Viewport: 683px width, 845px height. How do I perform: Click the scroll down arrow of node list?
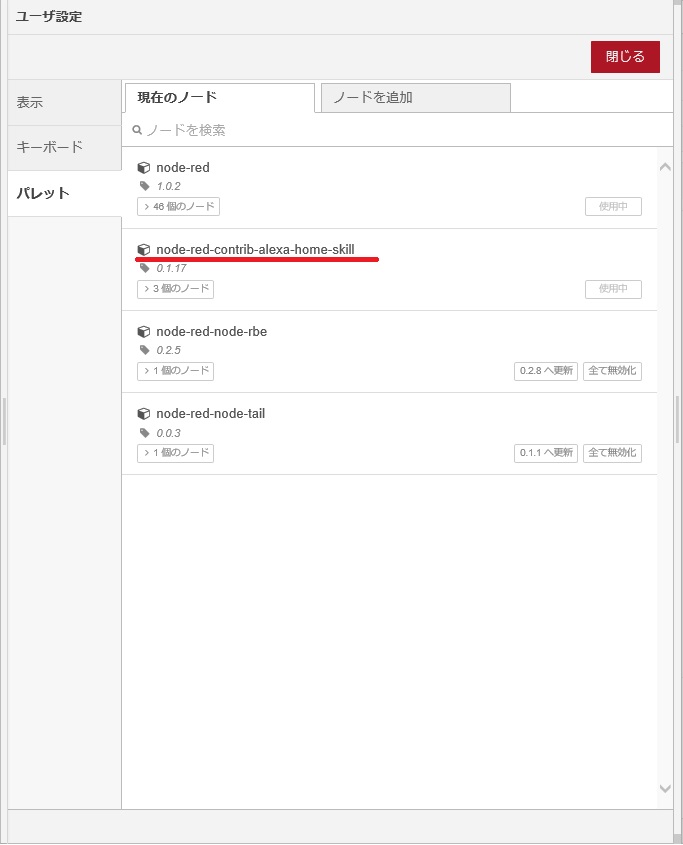point(665,788)
